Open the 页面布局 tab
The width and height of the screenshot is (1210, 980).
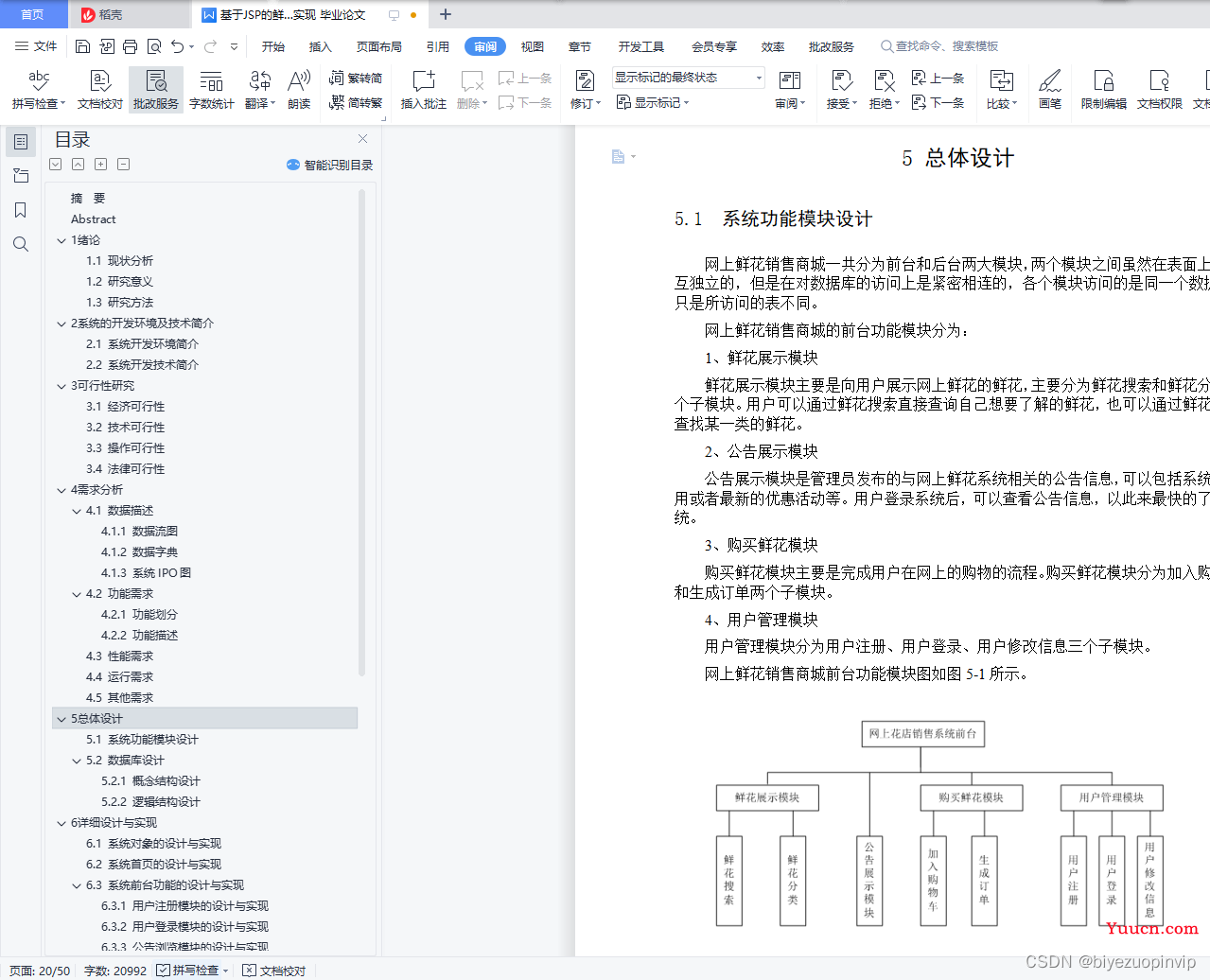pos(379,46)
